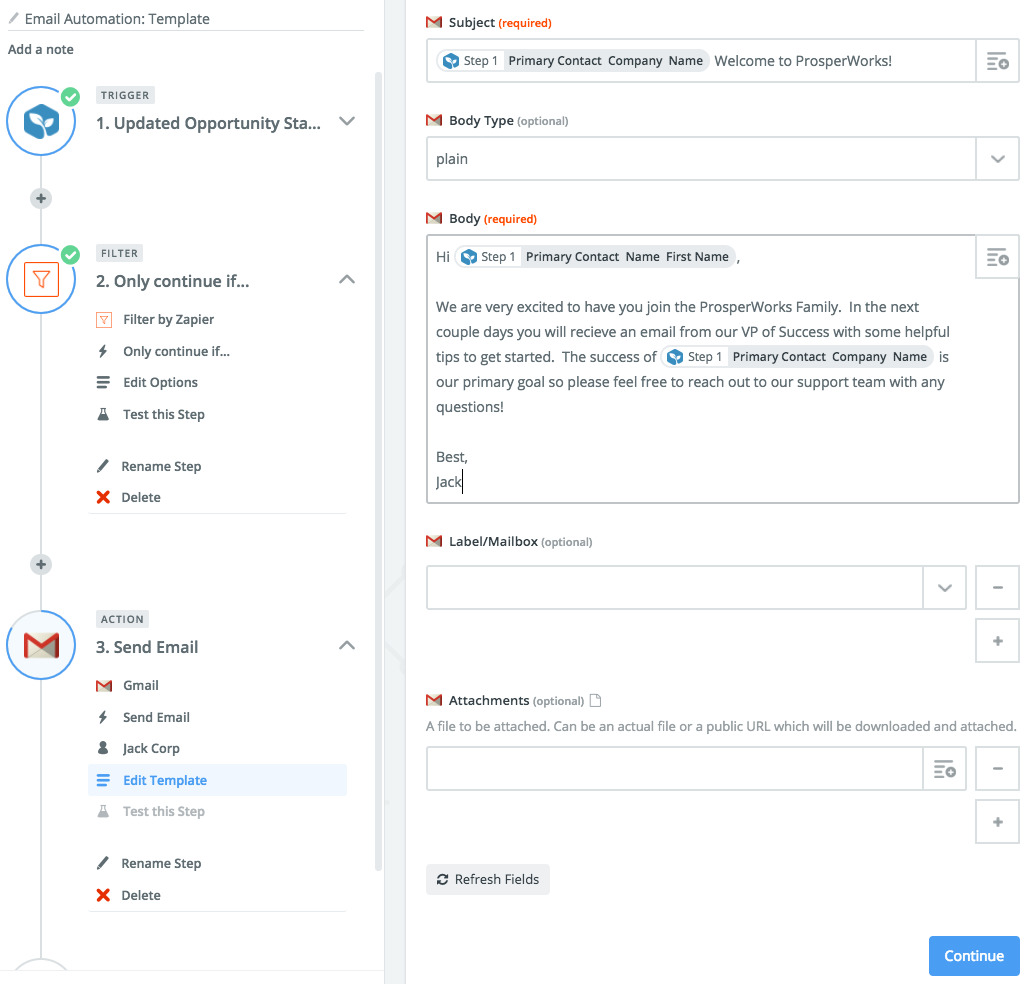Click the 3. Send Email step title
The width and height of the screenshot is (1027, 984).
(147, 647)
